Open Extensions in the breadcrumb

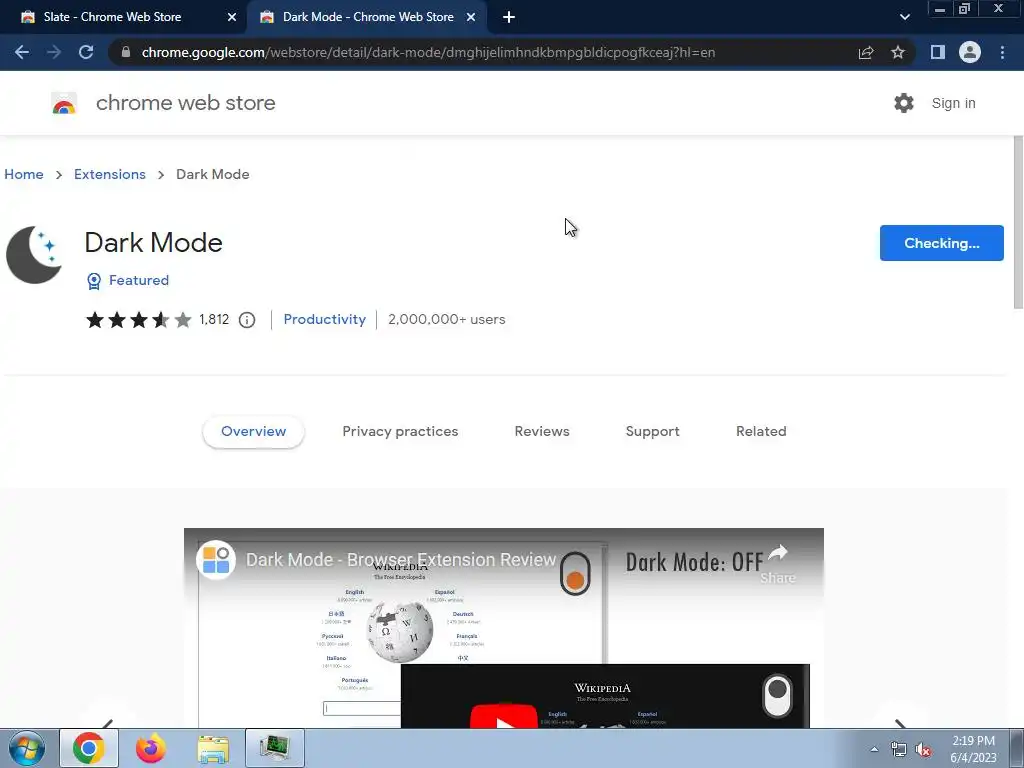click(110, 174)
